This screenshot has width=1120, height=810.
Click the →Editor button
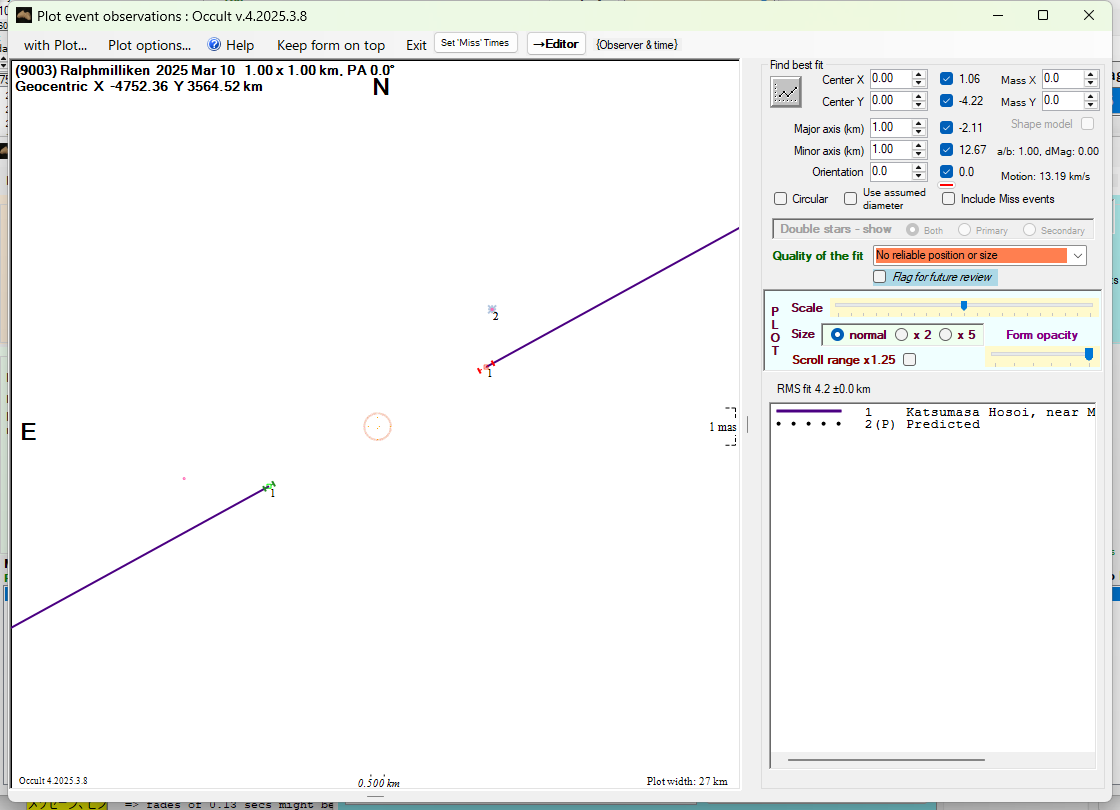[555, 44]
